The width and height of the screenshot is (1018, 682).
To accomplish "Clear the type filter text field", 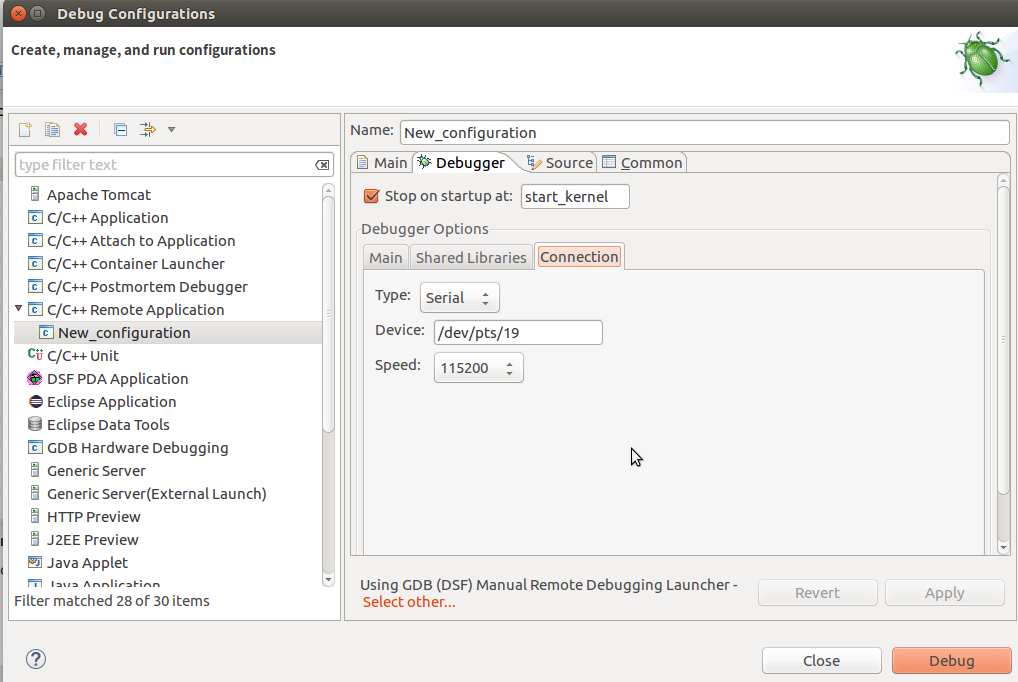I will coord(322,165).
